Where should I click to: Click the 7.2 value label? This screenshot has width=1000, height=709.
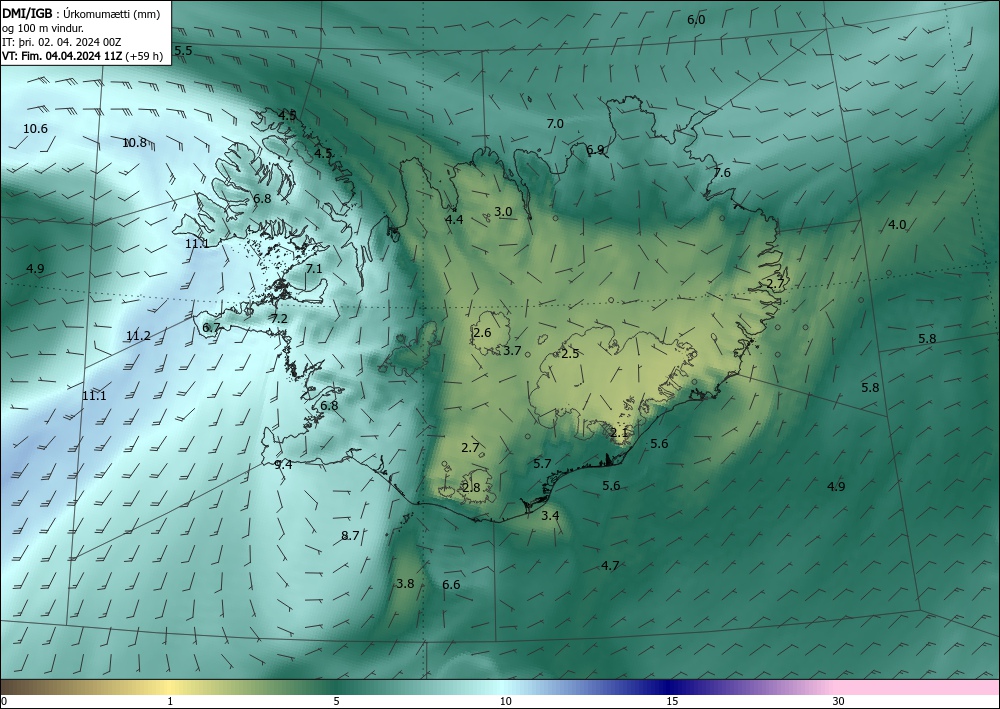click(279, 319)
